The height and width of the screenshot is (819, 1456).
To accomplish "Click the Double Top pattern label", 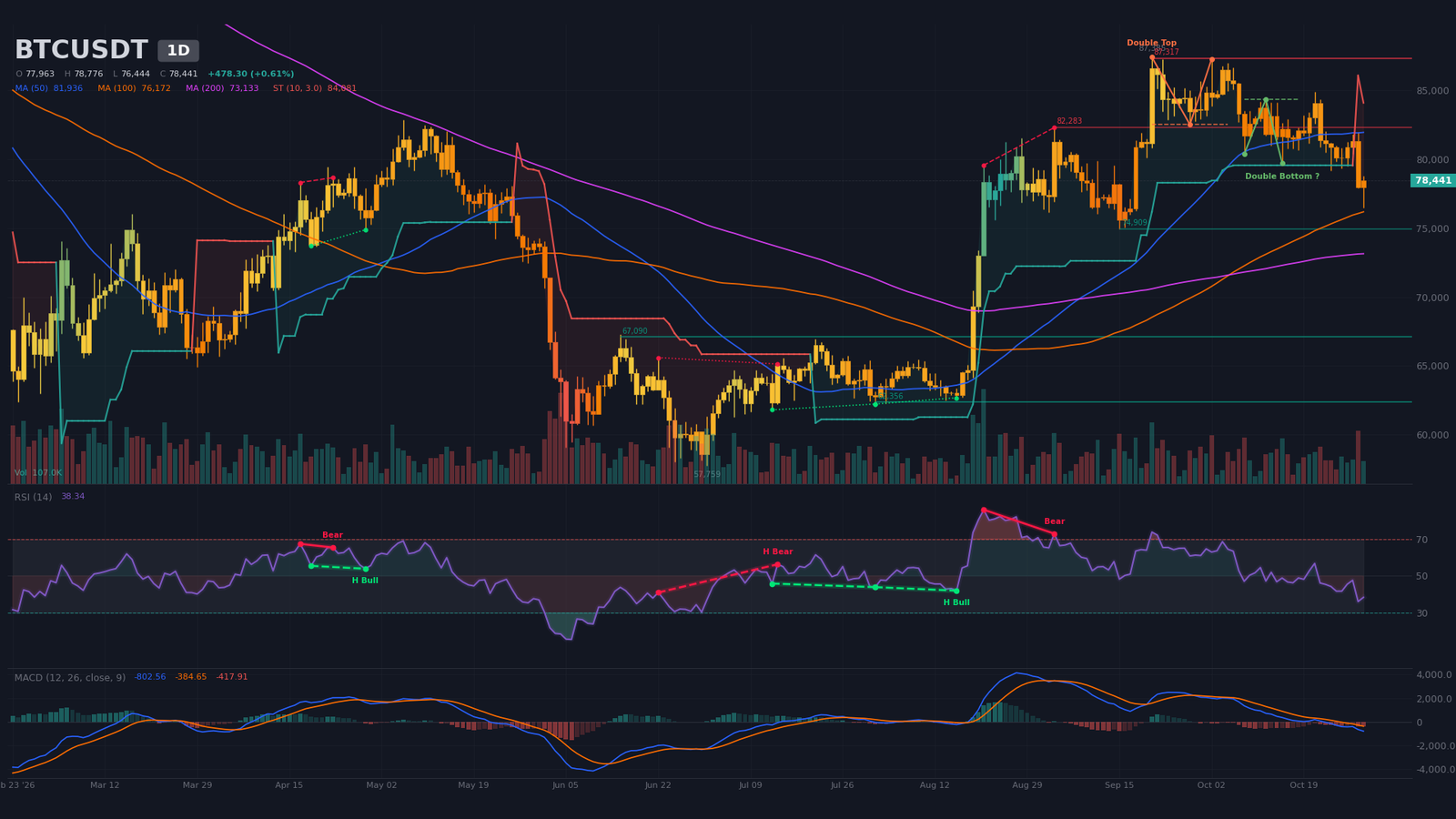I will coord(1151,43).
